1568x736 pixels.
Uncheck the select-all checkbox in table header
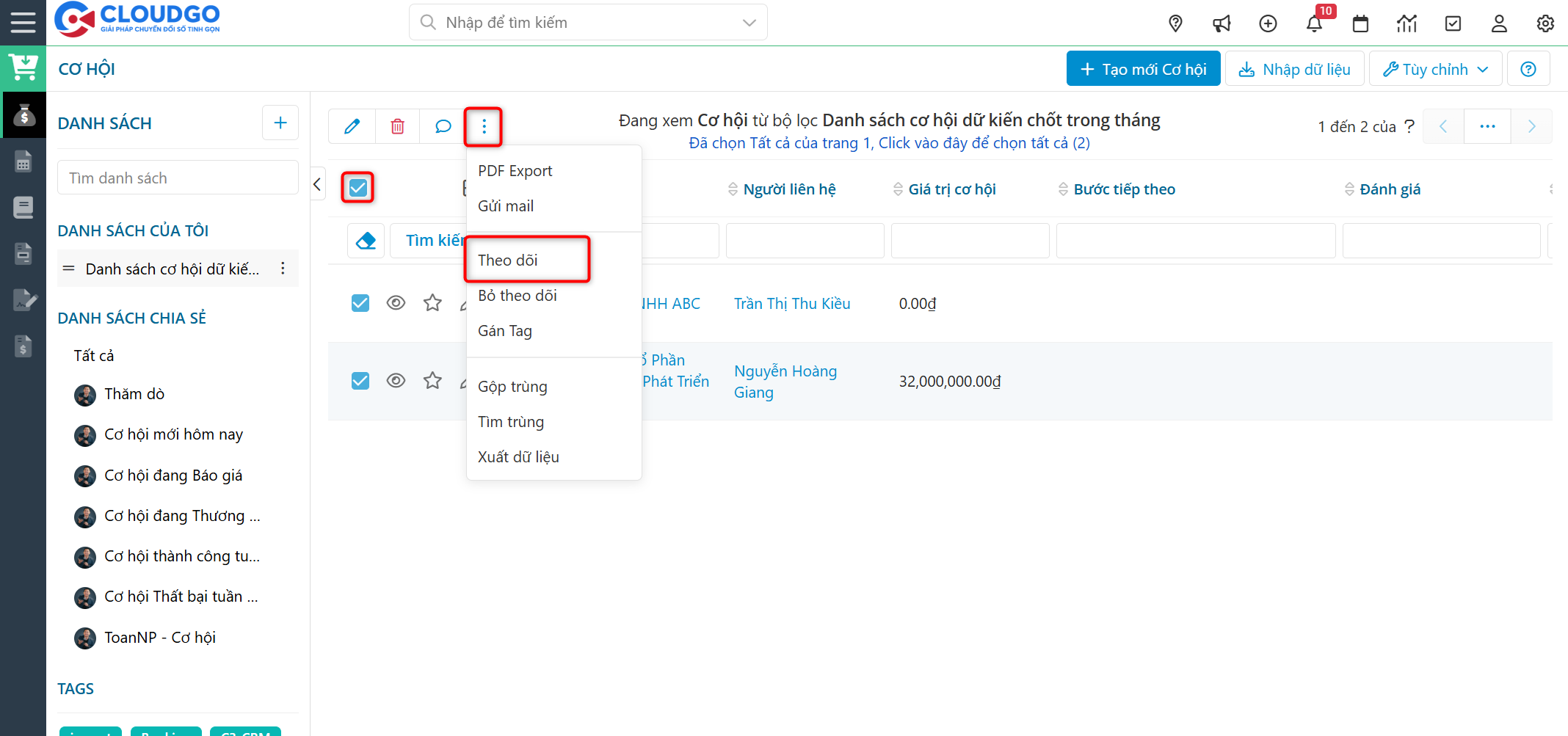(357, 188)
